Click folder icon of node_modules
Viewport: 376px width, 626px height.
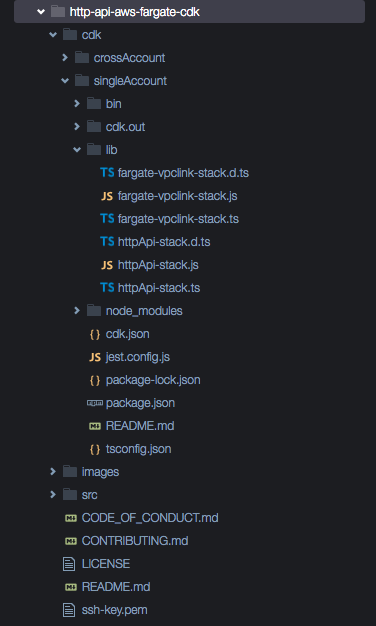tap(94, 310)
